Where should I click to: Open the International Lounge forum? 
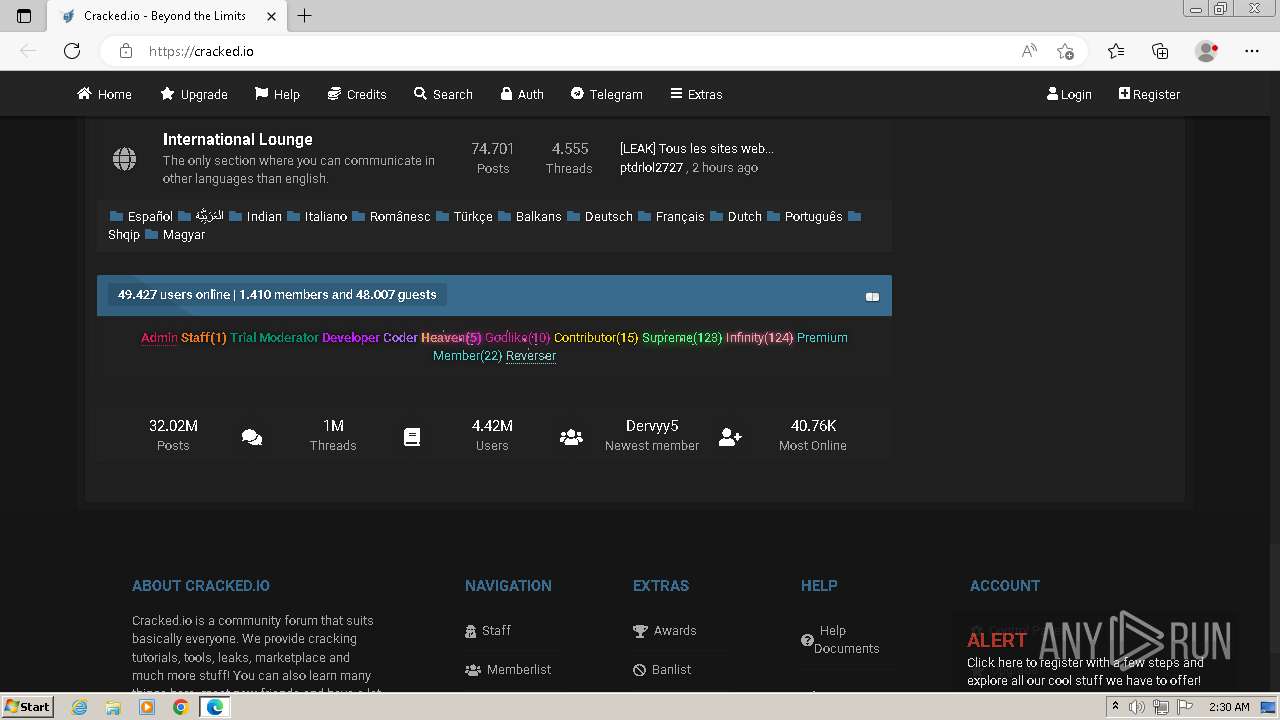click(x=238, y=139)
